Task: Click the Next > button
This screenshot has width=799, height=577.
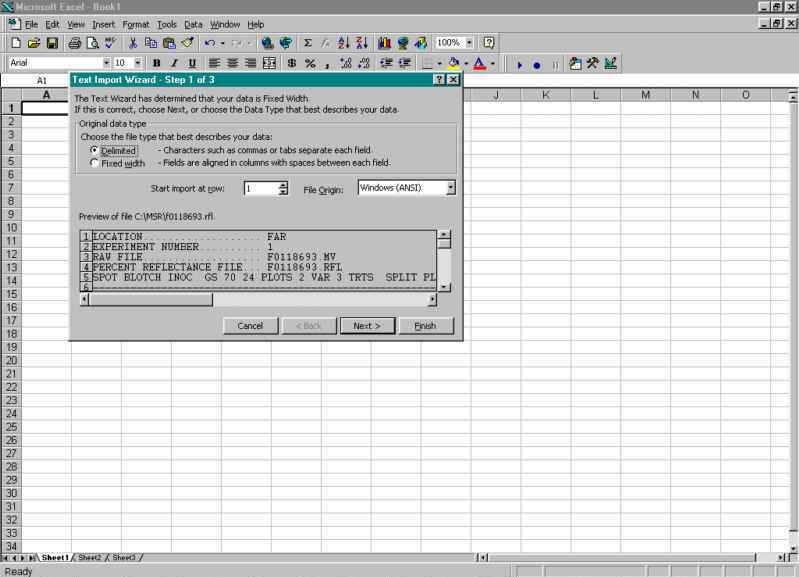Action: (x=367, y=326)
